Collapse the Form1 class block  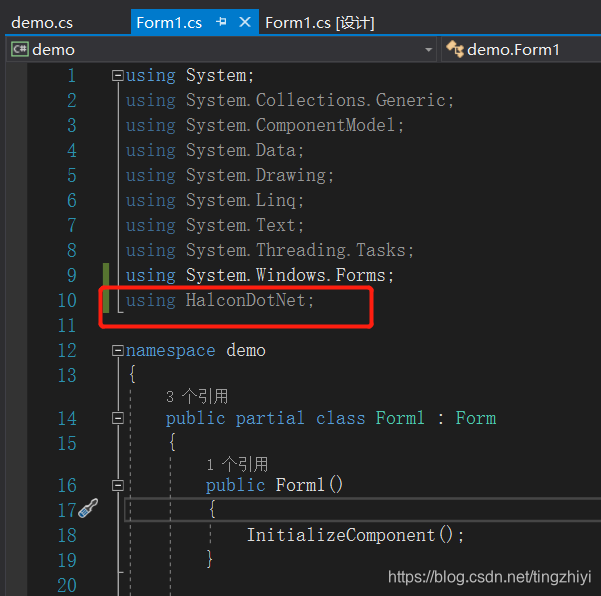pyautogui.click(x=117, y=418)
